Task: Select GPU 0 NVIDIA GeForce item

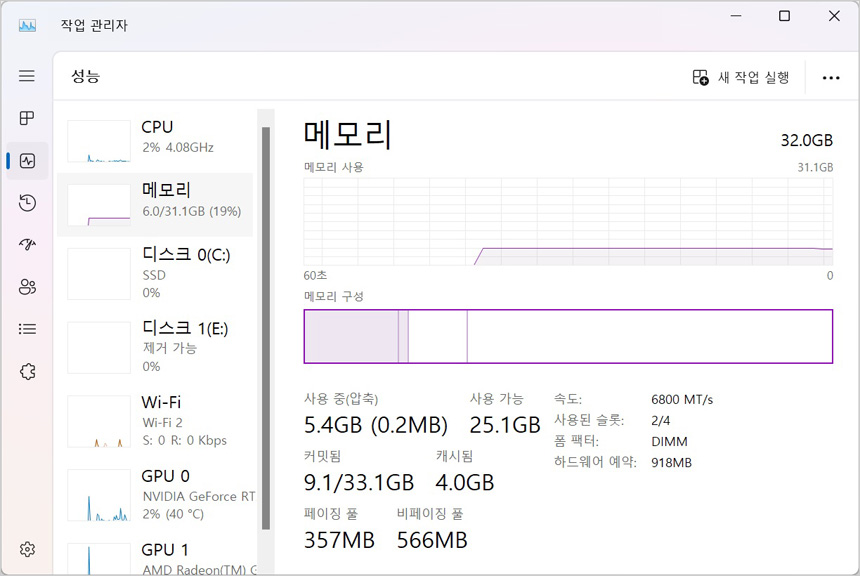Action: [155, 494]
